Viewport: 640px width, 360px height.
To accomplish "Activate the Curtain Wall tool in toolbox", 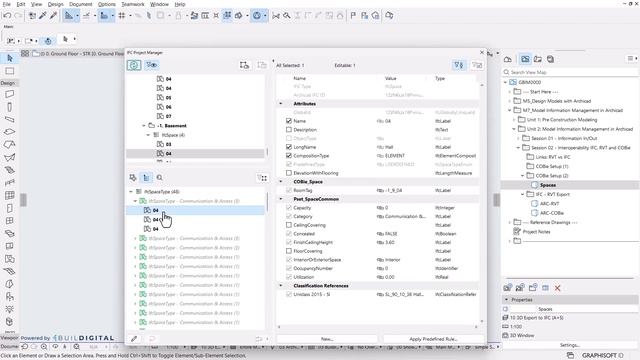I will coord(9,196).
